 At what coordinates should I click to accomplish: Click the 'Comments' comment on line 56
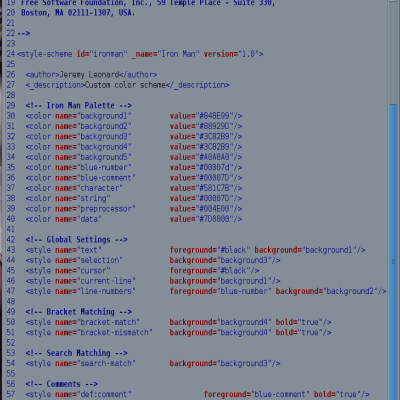click(62, 384)
